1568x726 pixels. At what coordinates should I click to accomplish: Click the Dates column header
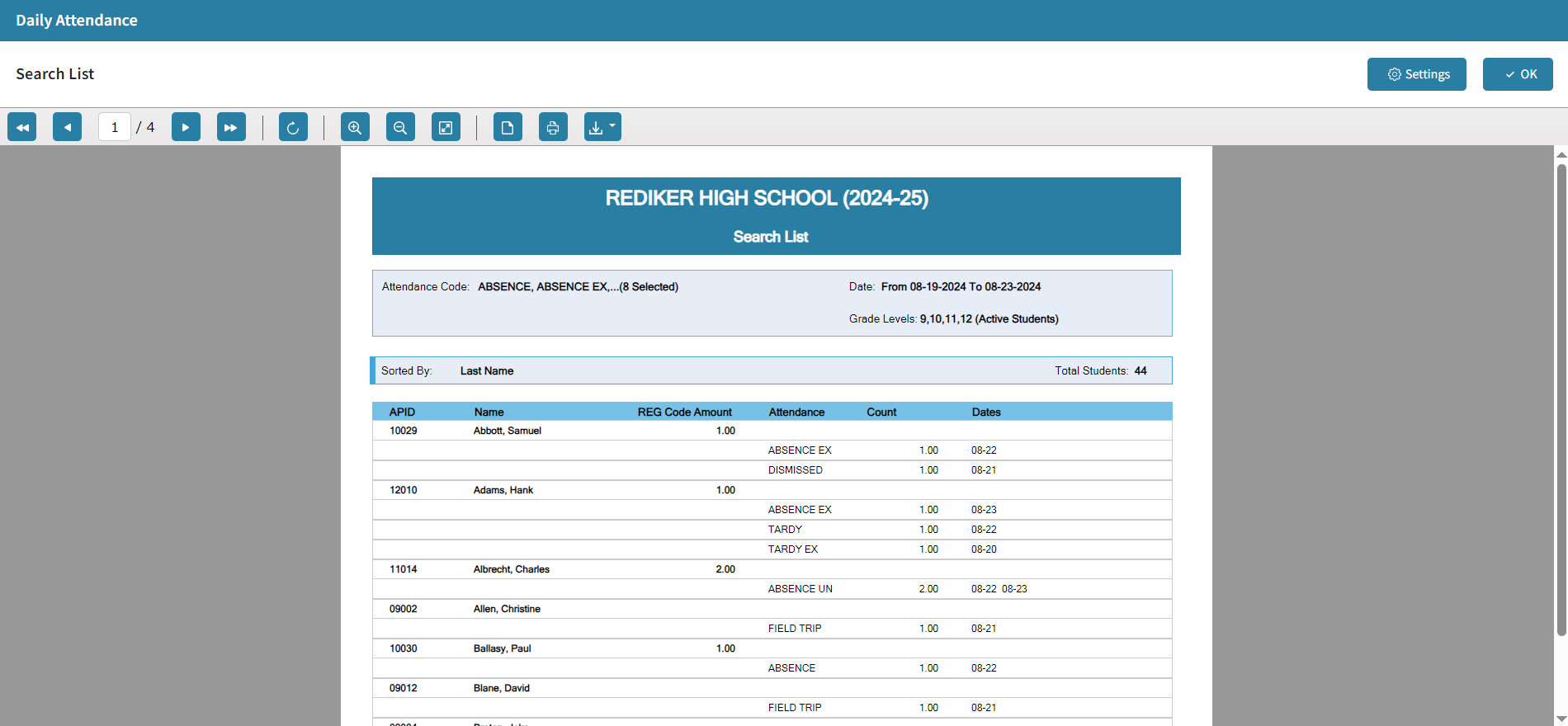(x=986, y=412)
